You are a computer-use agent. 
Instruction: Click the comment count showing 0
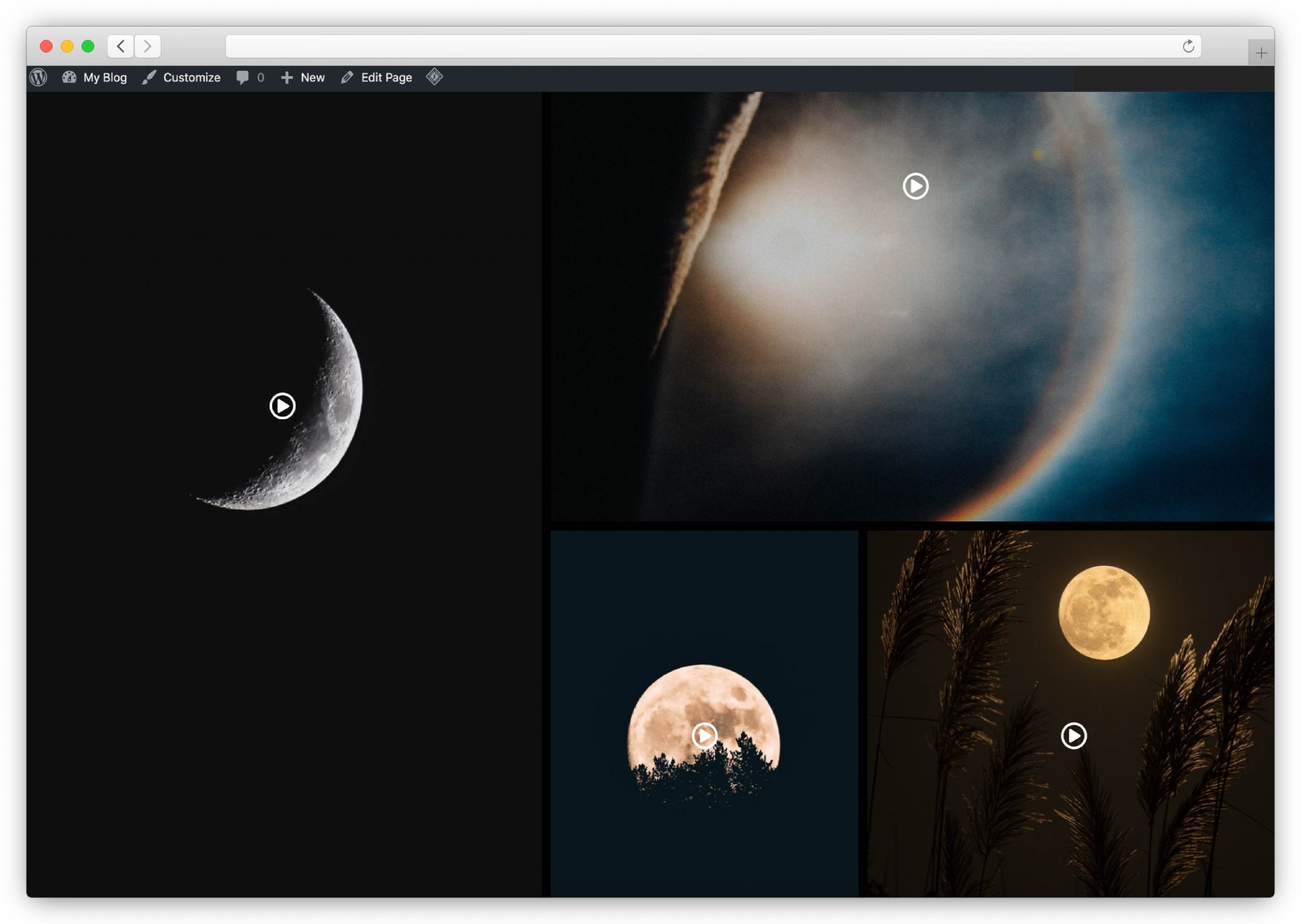260,77
